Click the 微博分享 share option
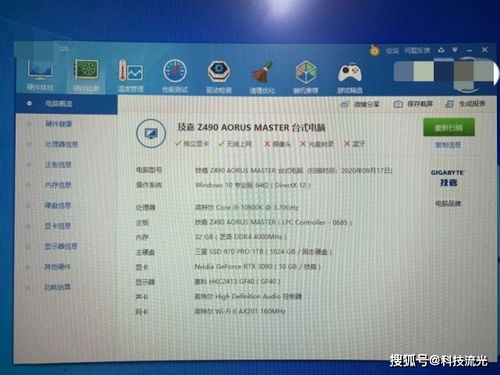 coord(360,104)
